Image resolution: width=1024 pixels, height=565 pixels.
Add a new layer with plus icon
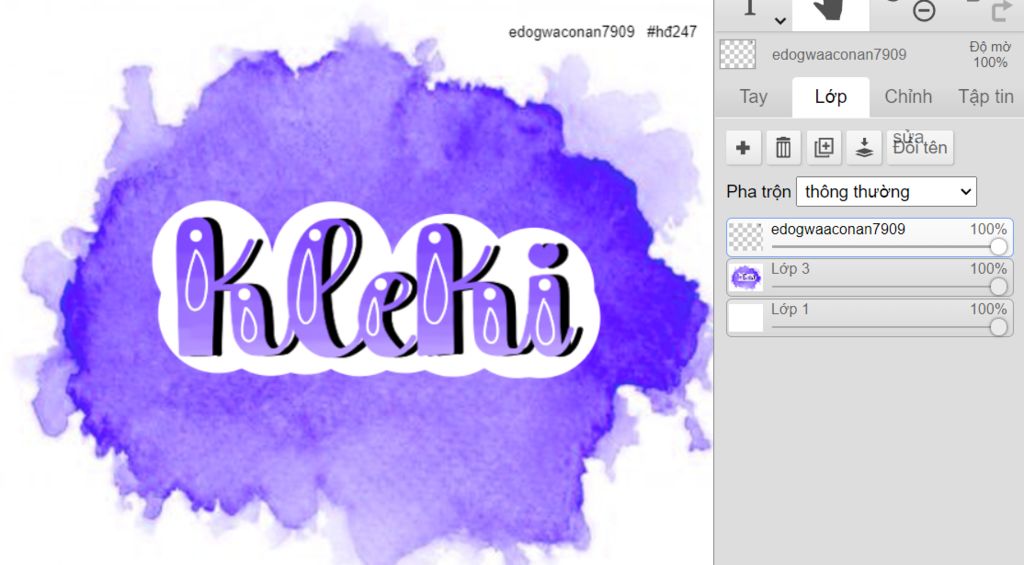743,148
